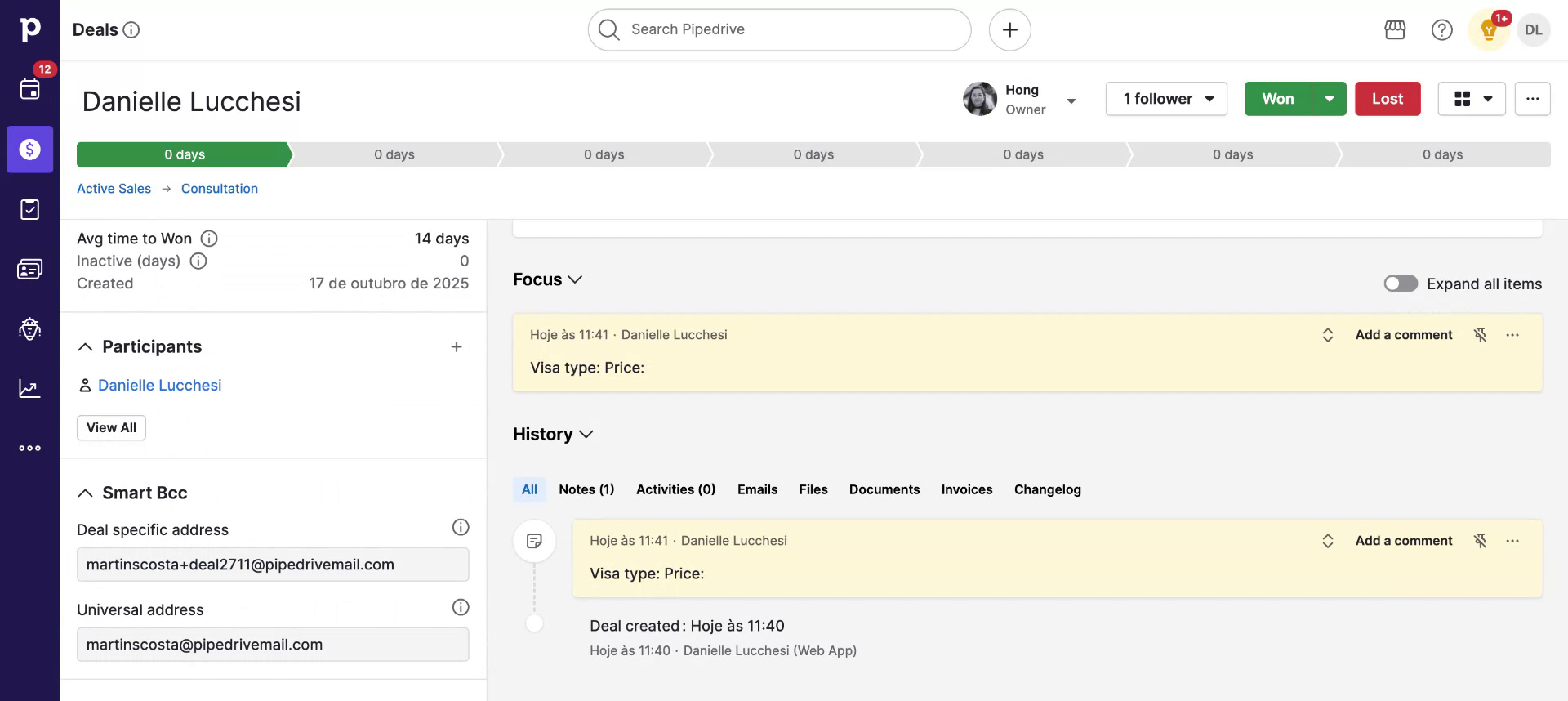1568x701 pixels.
Task: Open the Projects checklist icon in sidebar
Action: 29,209
